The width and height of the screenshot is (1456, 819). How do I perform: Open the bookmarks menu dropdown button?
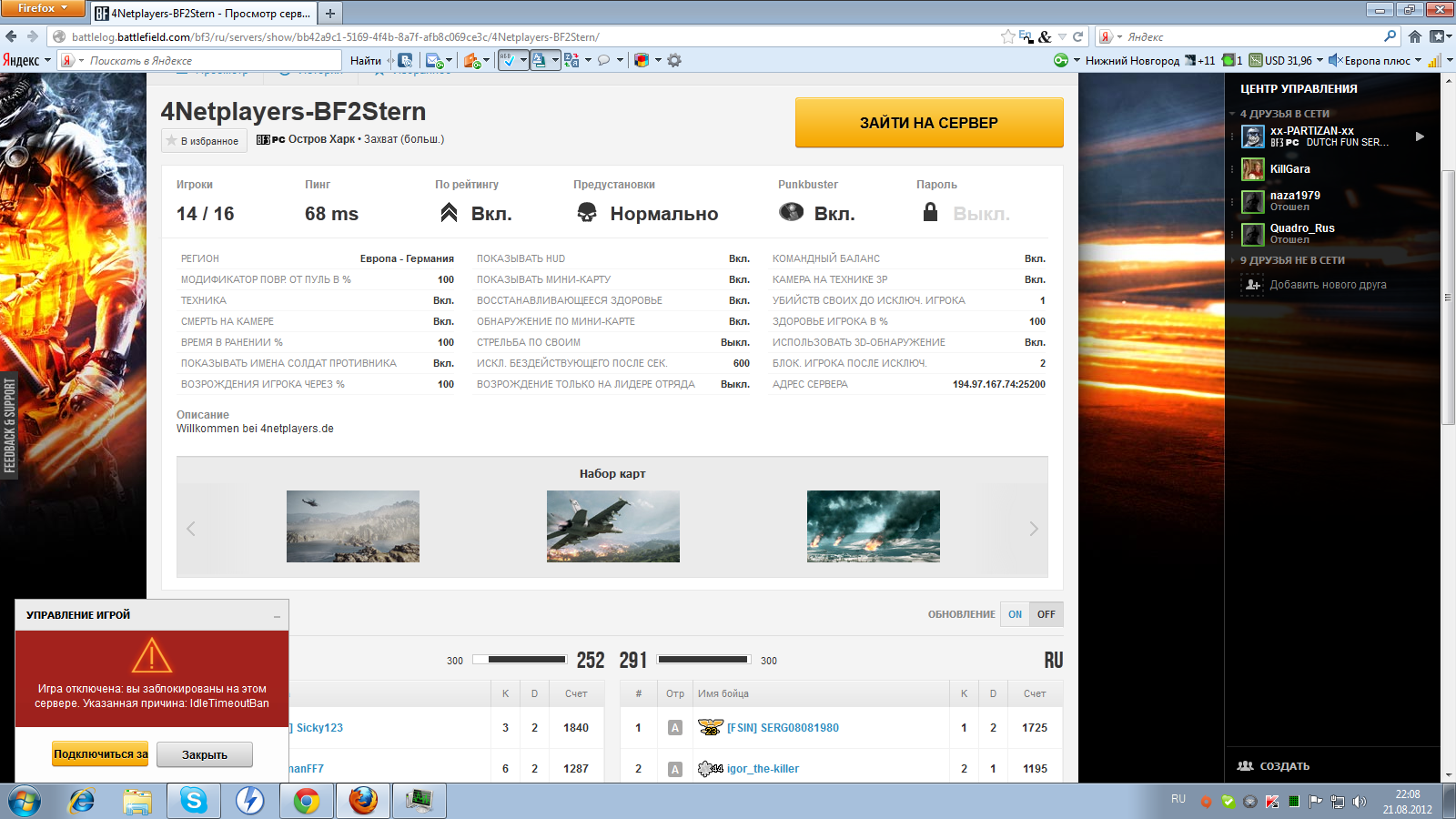click(x=1441, y=36)
